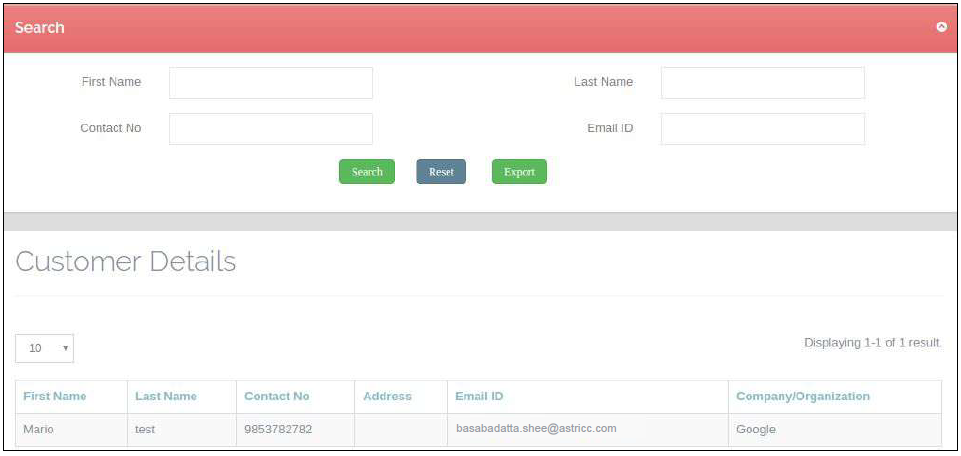
Task: Click the First Name search input field
Action: (x=270, y=83)
